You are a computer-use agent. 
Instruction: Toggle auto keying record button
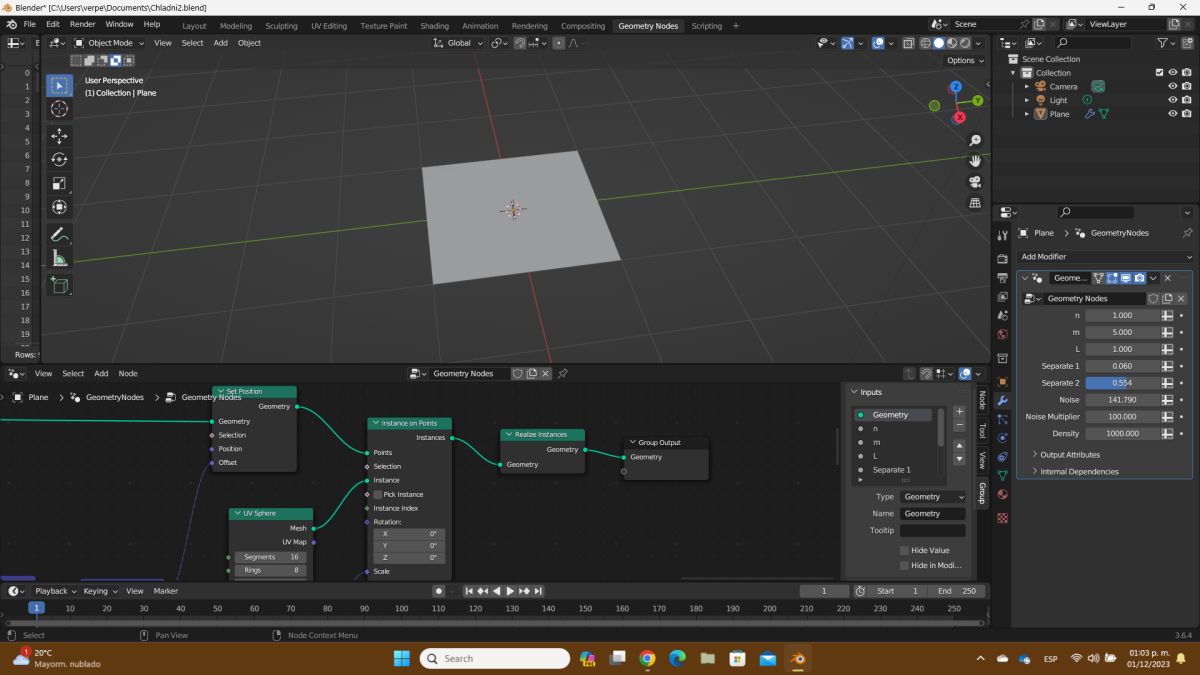[438, 591]
